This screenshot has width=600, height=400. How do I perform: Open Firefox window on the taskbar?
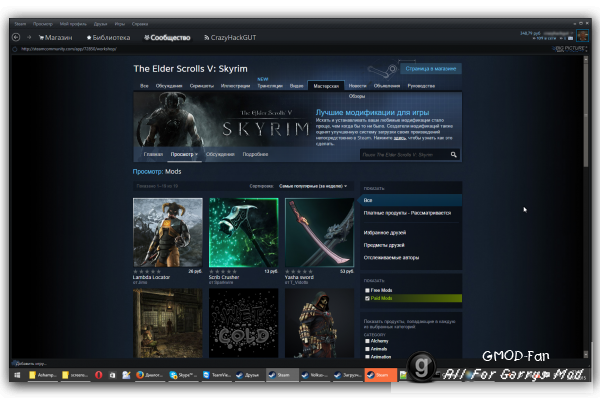coord(150,375)
